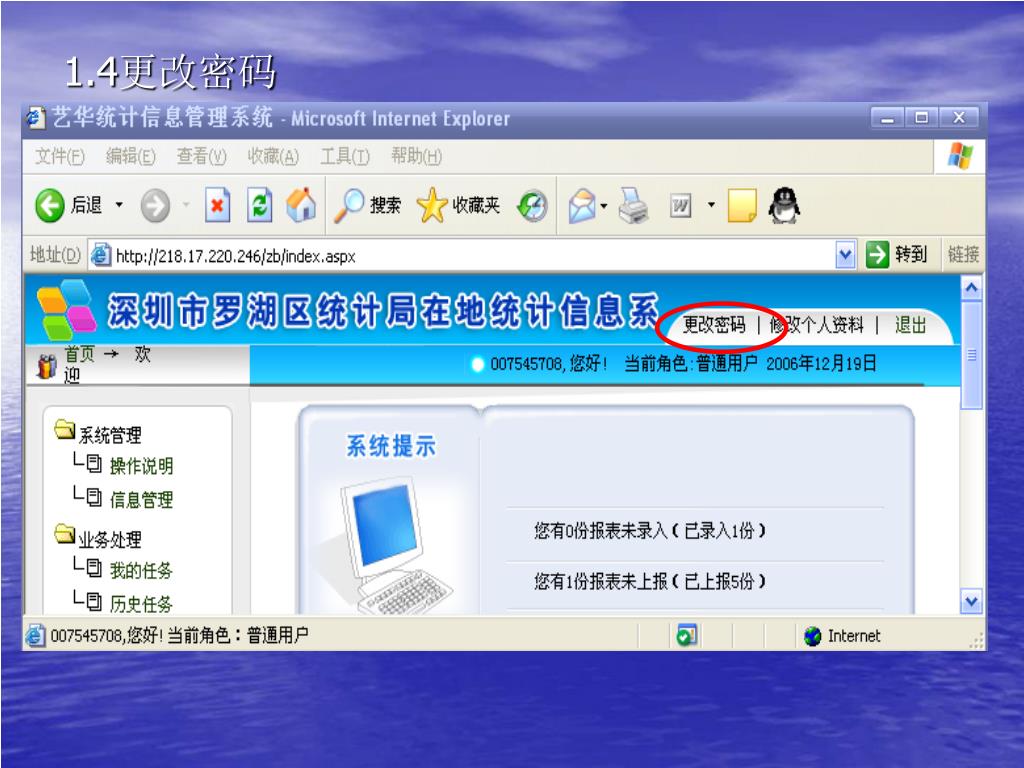This screenshot has width=1024, height=768.
Task: Click the 退出 logout link
Action: point(910,325)
